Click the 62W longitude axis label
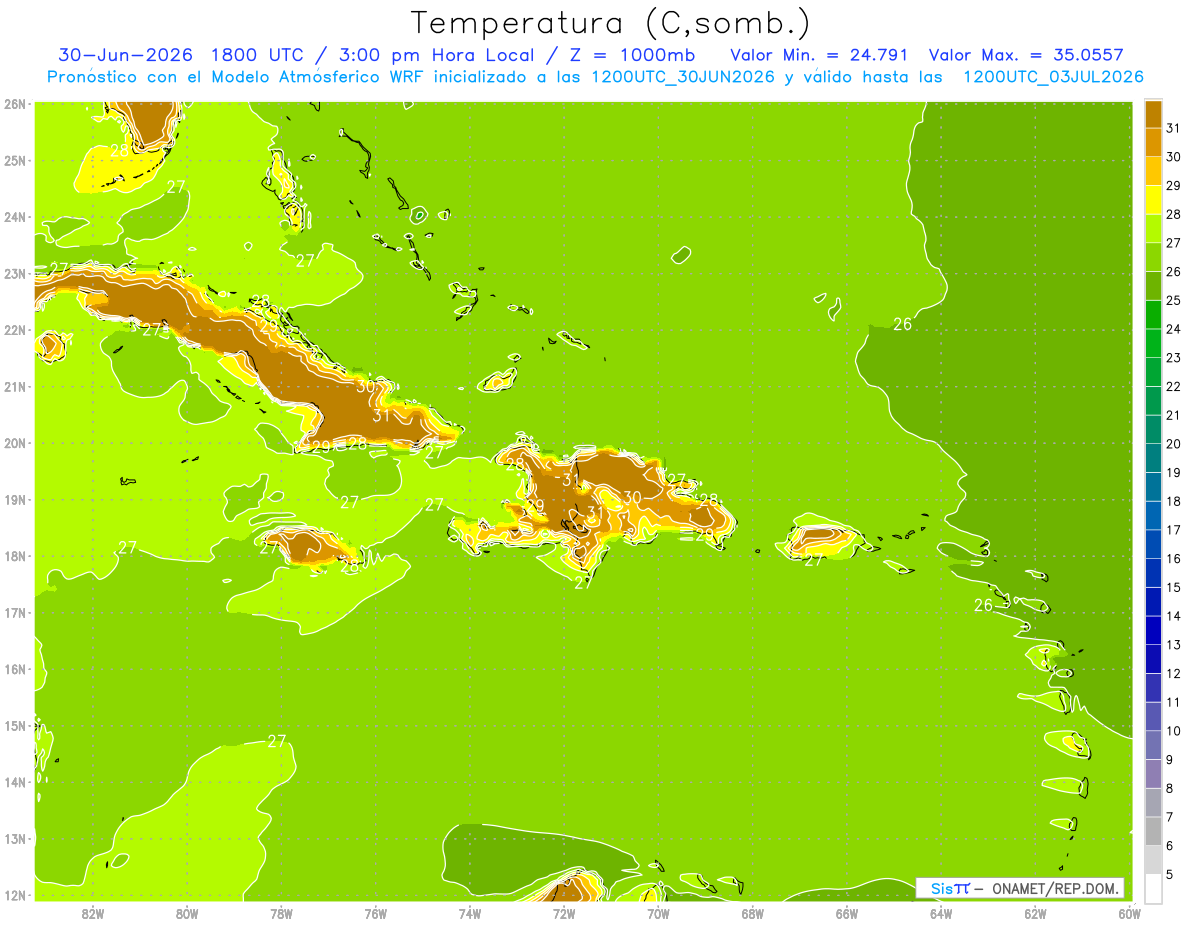1200x927 pixels. [x=1035, y=913]
